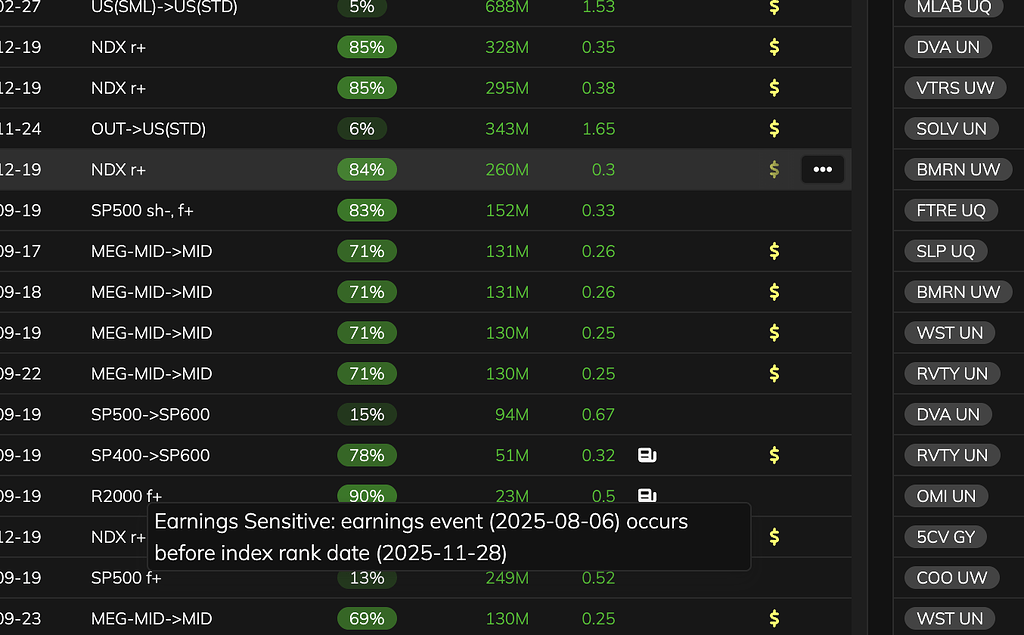1024x635 pixels.
Task: Click the news icon in the R2000 f+ row
Action: (x=647, y=495)
